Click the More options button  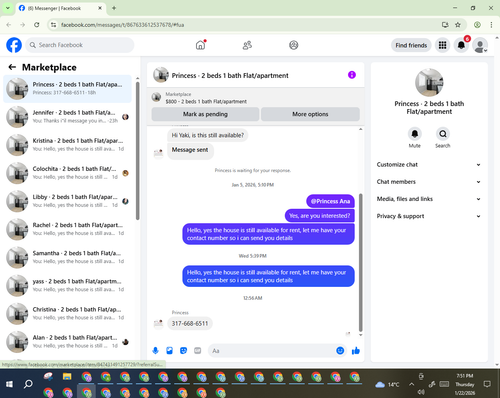310,114
